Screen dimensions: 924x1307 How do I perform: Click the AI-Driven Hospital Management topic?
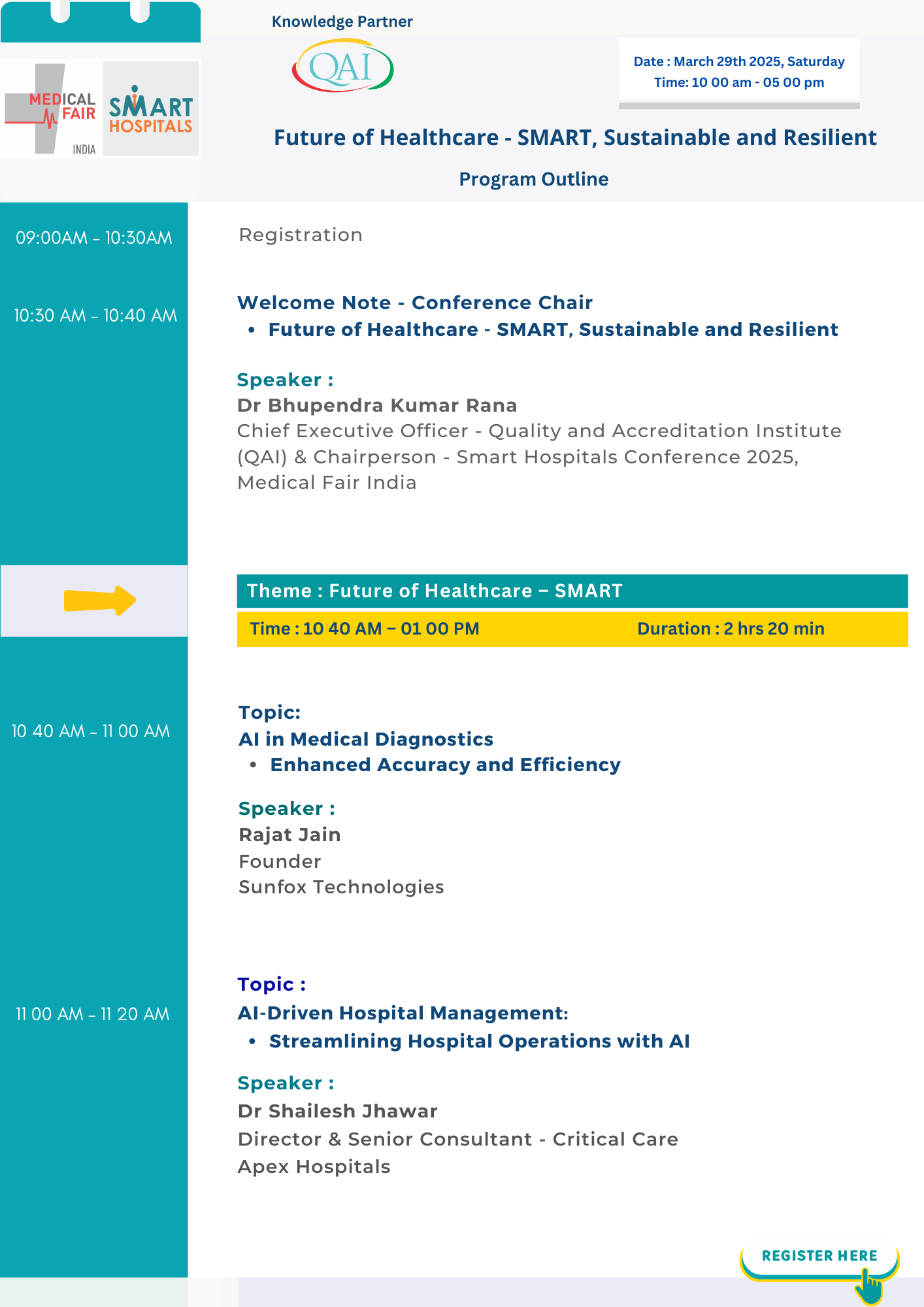click(x=403, y=1013)
